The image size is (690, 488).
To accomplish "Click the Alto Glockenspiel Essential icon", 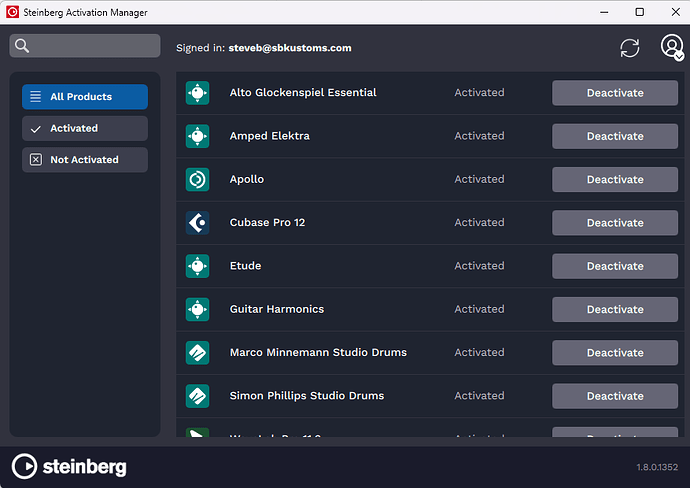I will coord(197,93).
